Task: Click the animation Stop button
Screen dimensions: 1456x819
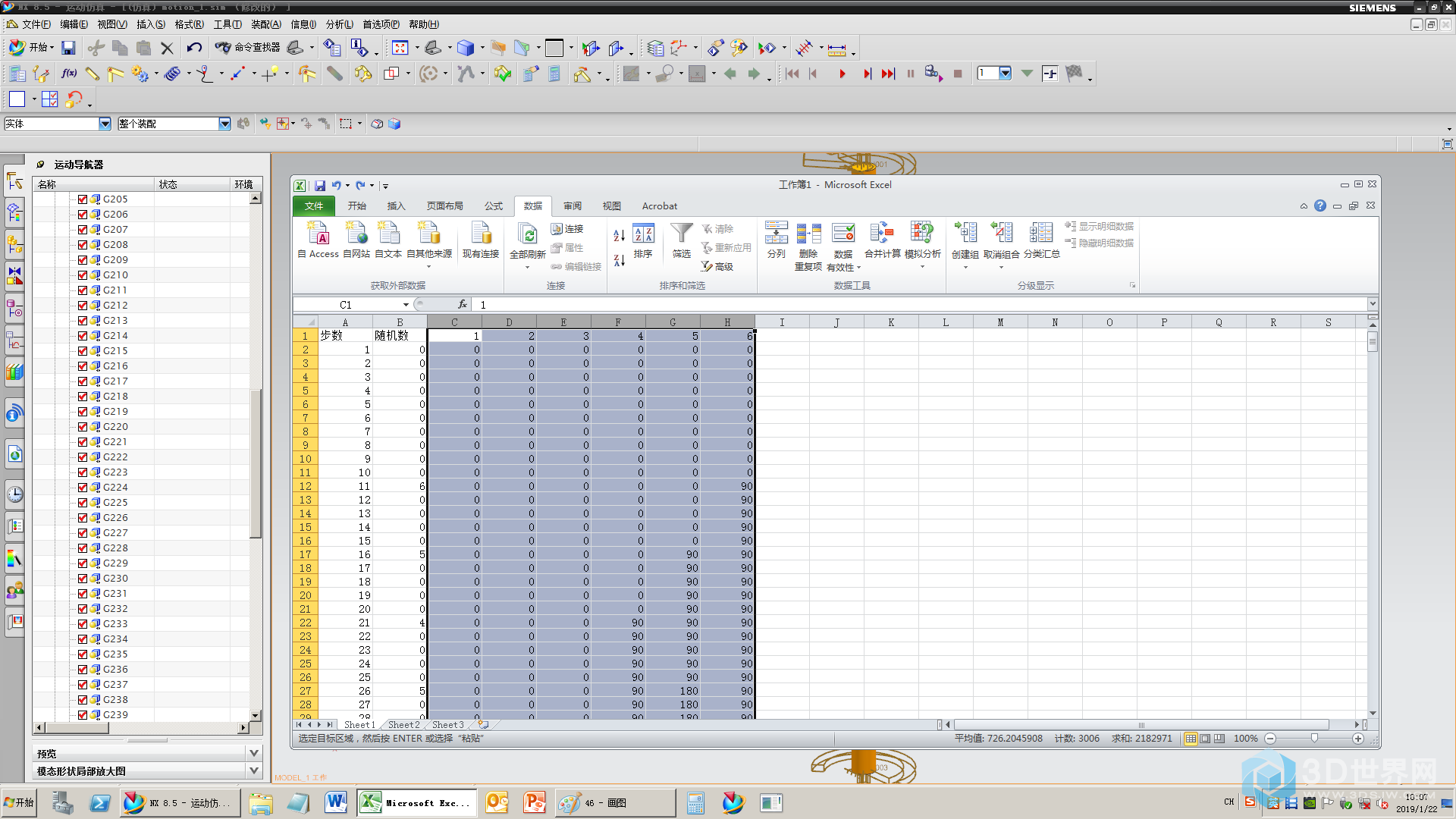Action: pyautogui.click(x=958, y=74)
